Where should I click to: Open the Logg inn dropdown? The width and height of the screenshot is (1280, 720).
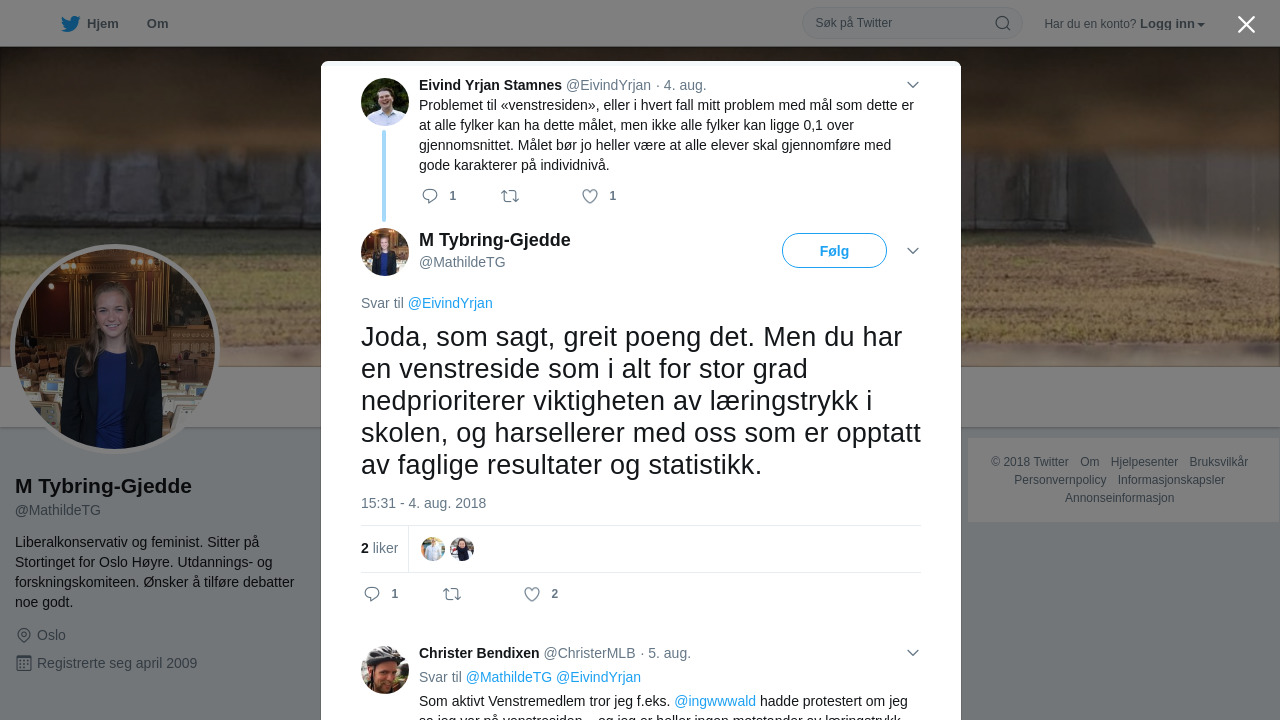point(1172,24)
